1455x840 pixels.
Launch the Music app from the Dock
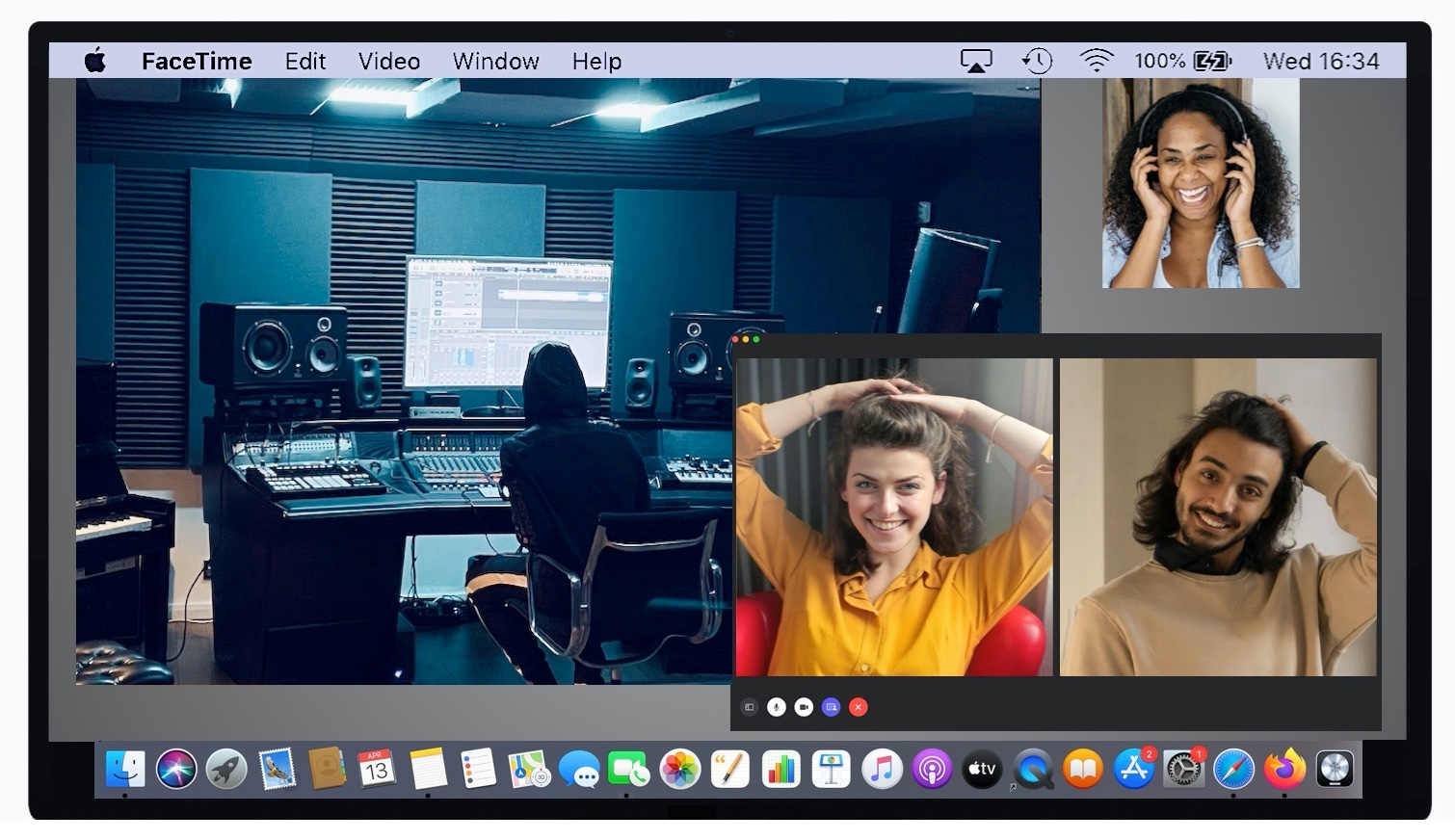882,770
